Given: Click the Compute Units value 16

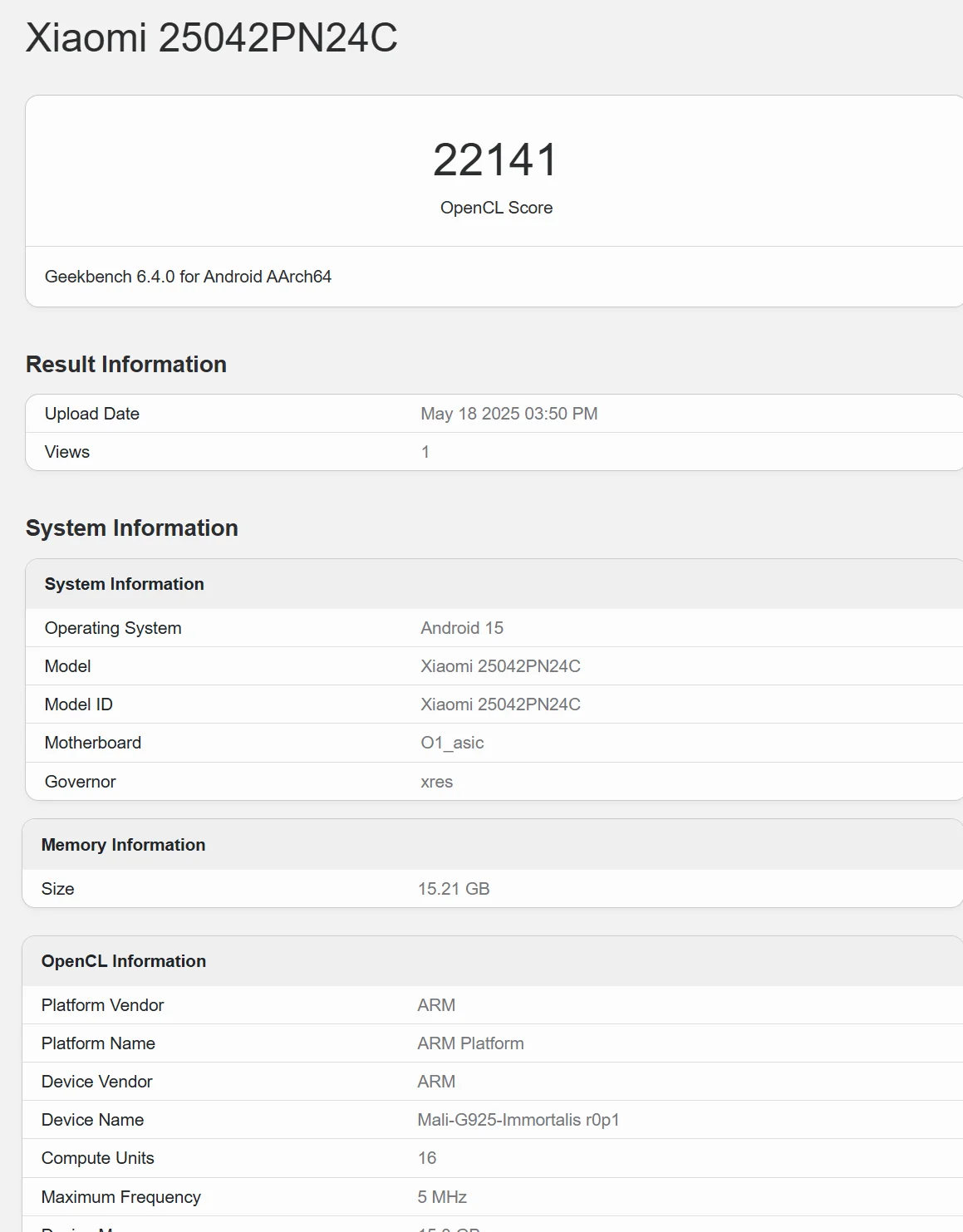Looking at the screenshot, I should (427, 1158).
